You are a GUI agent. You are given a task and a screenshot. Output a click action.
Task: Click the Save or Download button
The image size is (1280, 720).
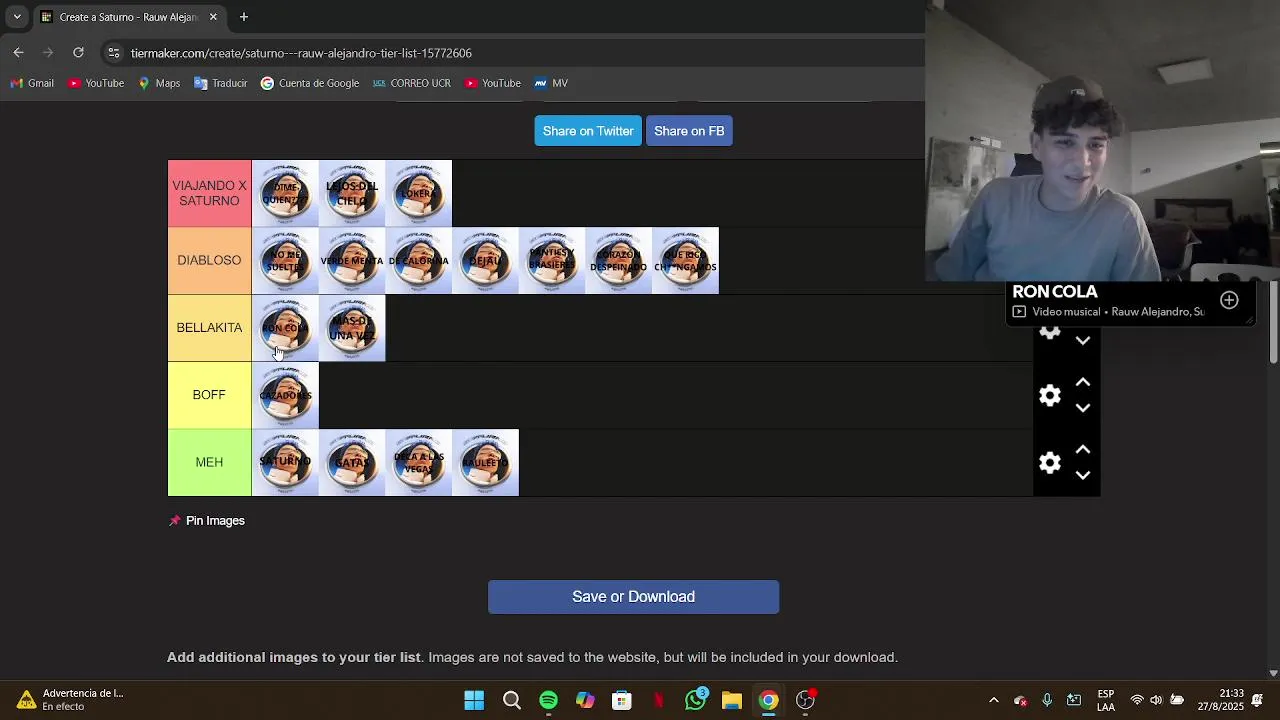633,597
